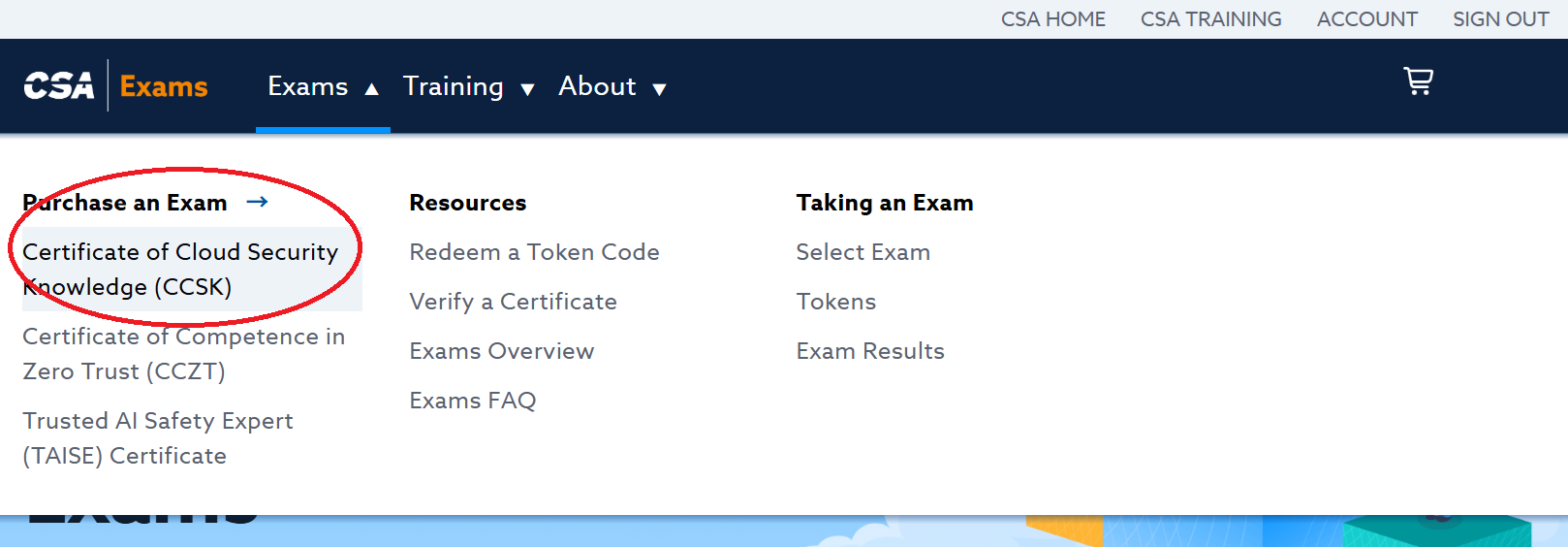
Task: Select Certificate of Cloud Security Knowledge (CCSK)
Action: point(180,270)
